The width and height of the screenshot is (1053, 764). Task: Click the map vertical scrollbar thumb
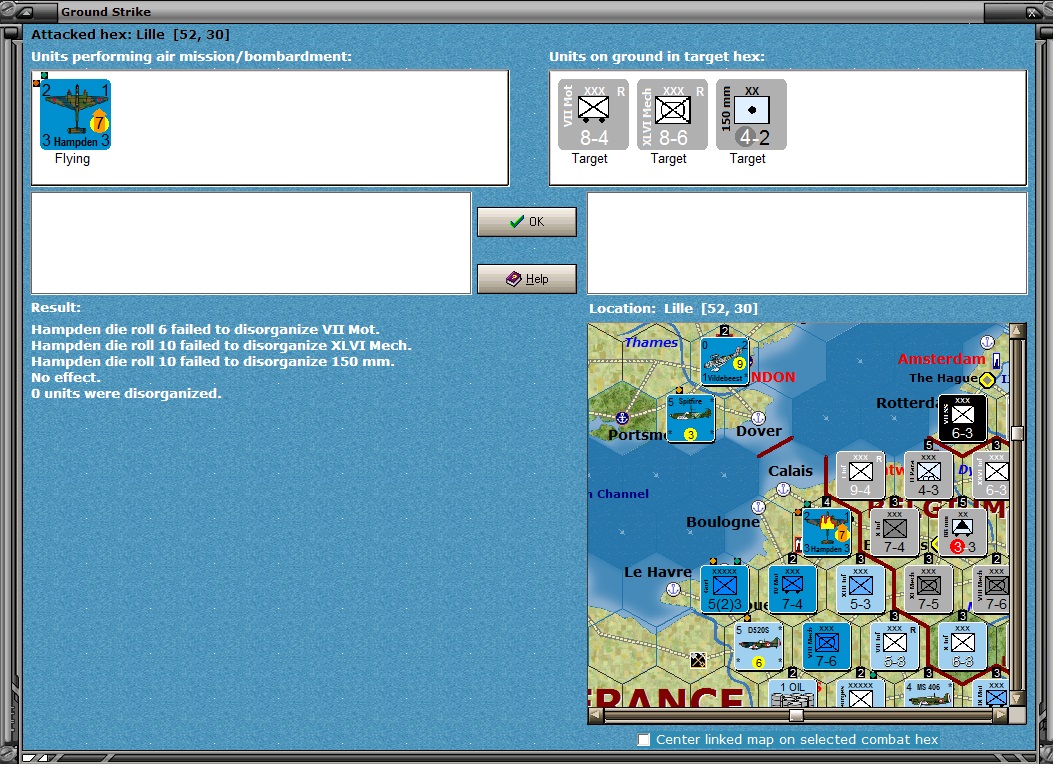point(1017,433)
